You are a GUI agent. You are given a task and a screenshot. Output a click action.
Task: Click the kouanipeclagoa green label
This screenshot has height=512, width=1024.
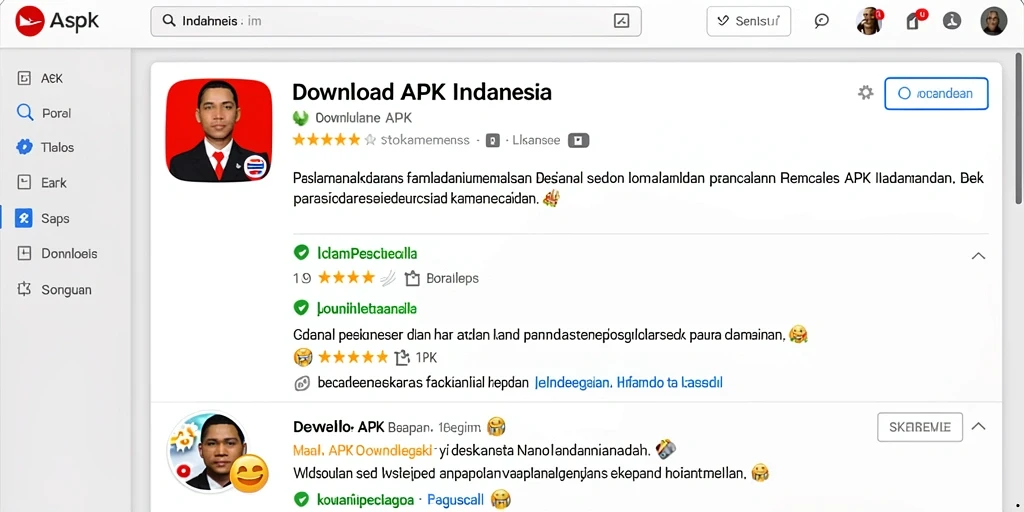[365, 500]
